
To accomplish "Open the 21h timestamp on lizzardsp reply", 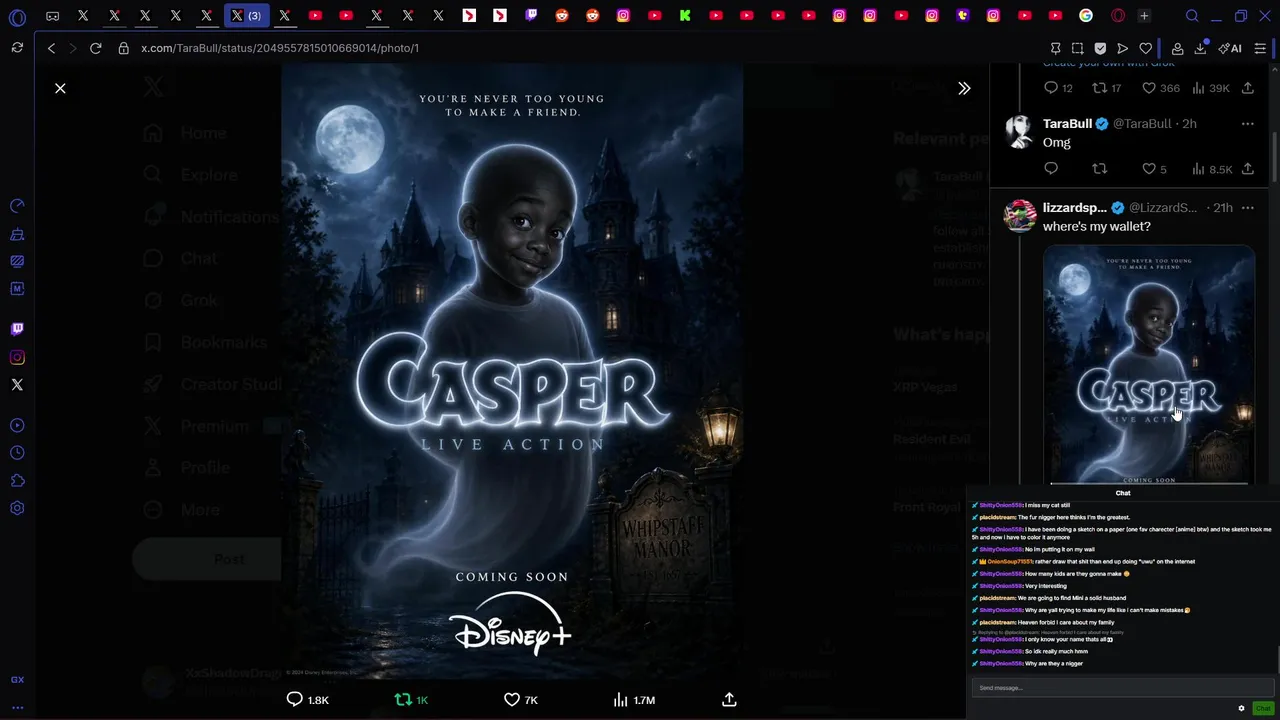I will coord(1224,208).
